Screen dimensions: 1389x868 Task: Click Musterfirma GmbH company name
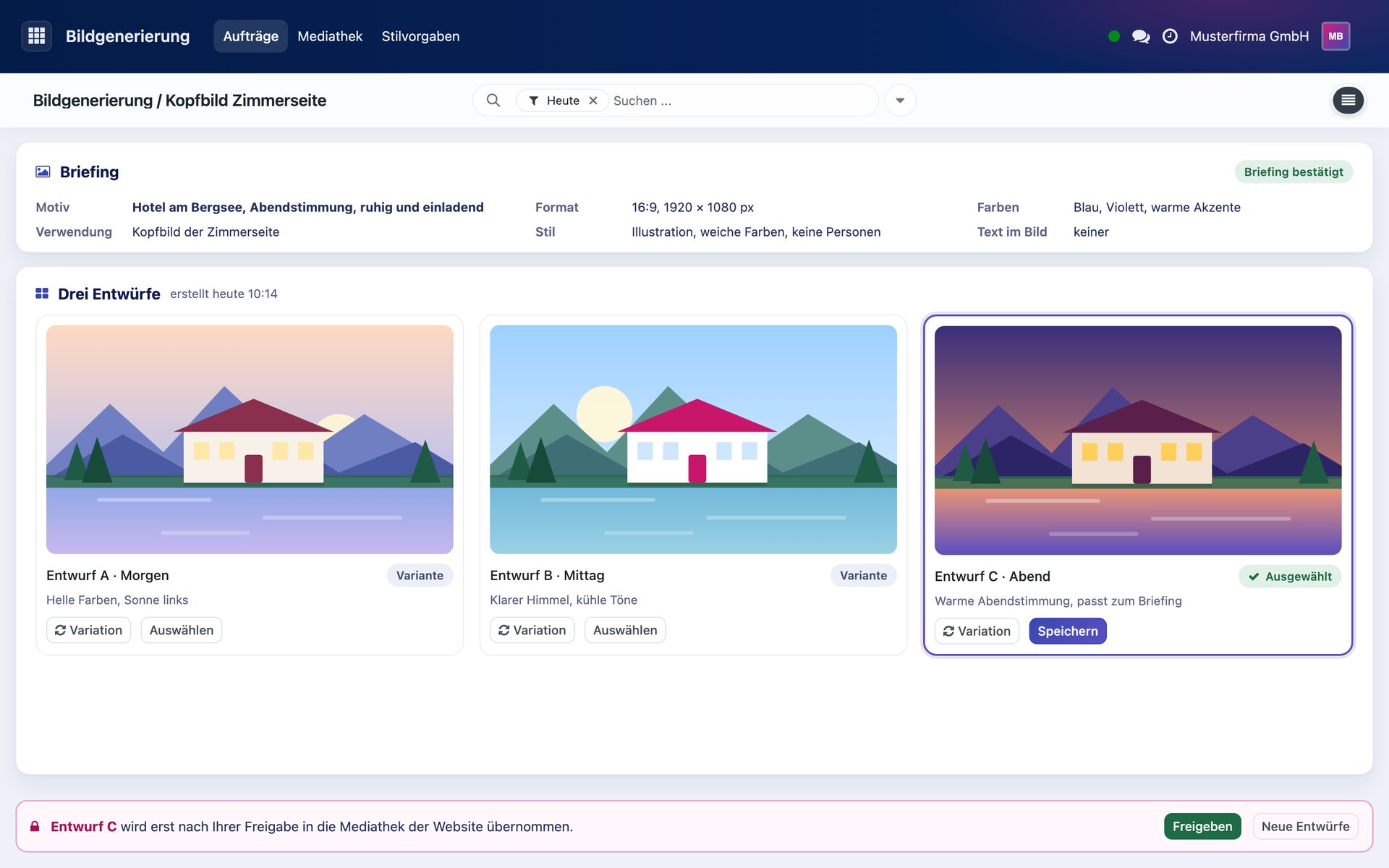(x=1249, y=36)
